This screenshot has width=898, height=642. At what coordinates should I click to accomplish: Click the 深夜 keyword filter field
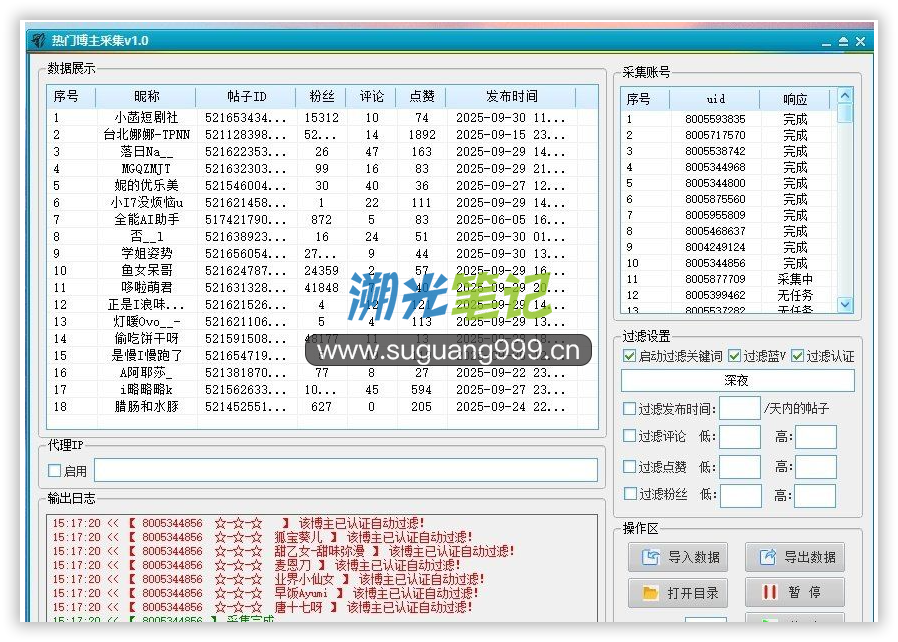pos(737,381)
